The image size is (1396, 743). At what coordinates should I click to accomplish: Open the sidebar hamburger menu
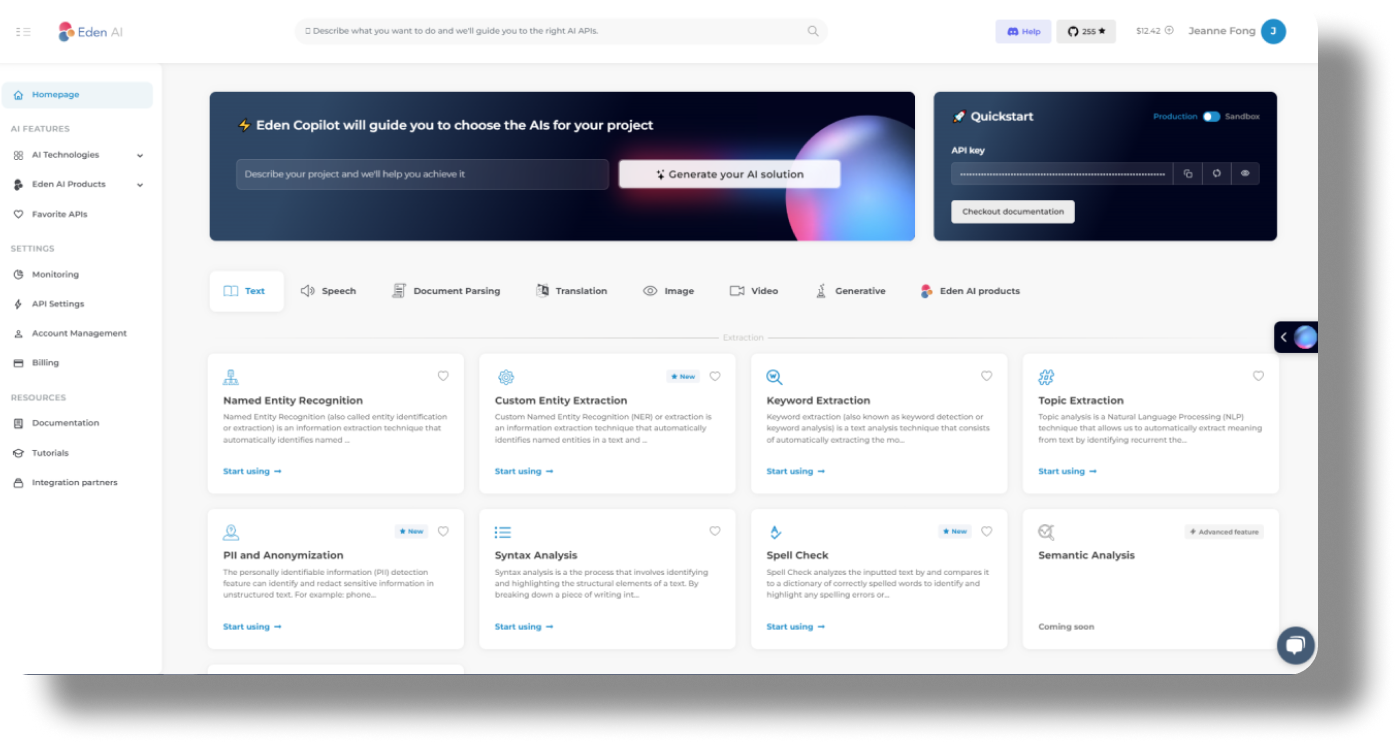pyautogui.click(x=23, y=31)
